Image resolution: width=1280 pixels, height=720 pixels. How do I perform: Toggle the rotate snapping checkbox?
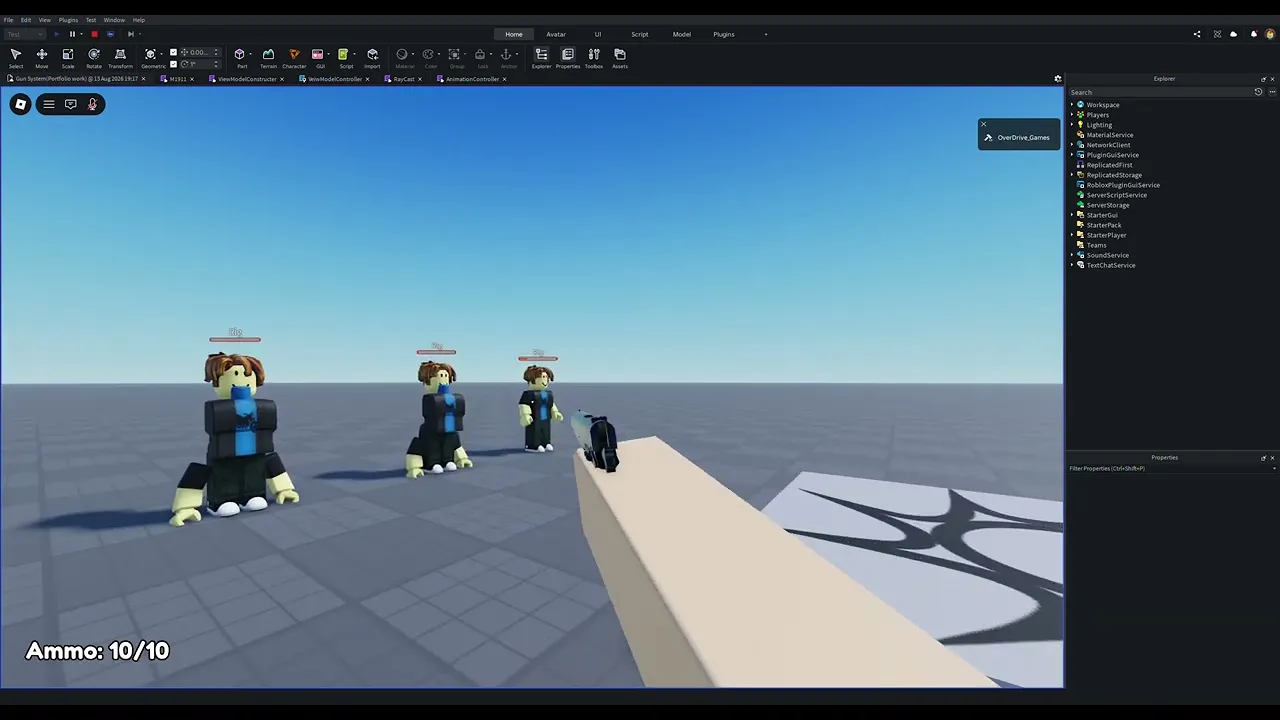[173, 64]
